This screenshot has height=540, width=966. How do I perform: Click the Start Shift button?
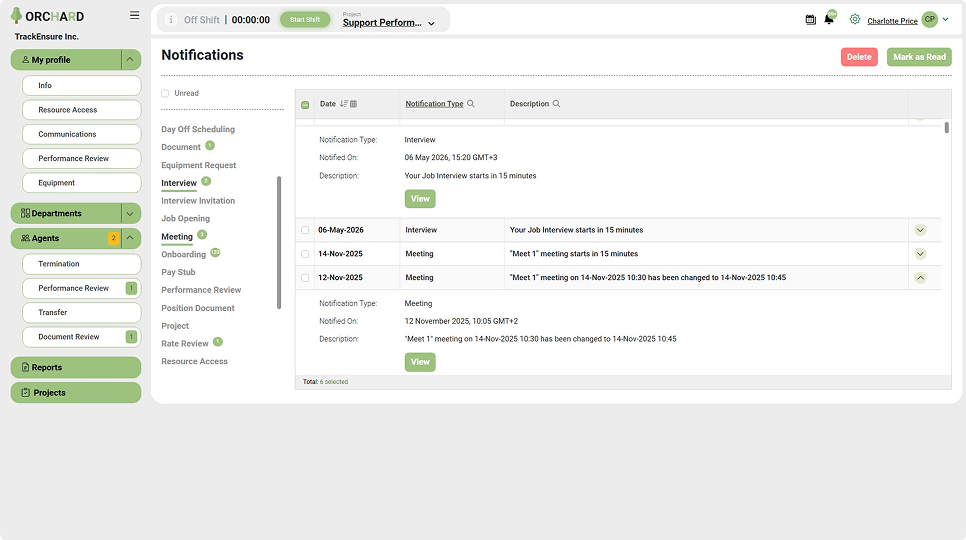(x=305, y=20)
